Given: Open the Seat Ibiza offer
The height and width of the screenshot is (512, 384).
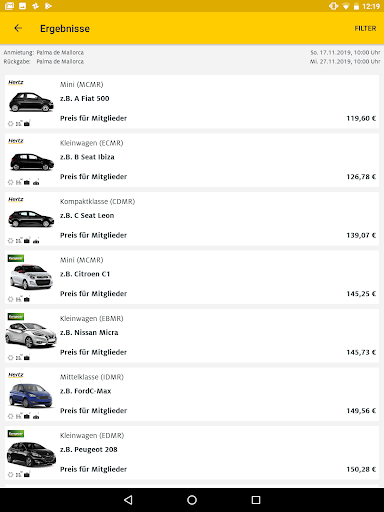Looking at the screenshot, I should tap(192, 160).
